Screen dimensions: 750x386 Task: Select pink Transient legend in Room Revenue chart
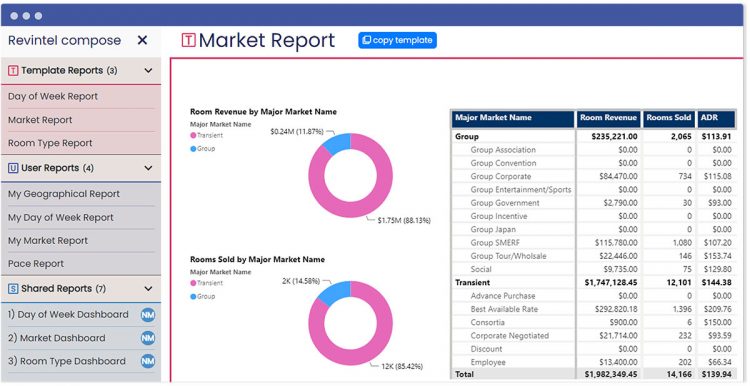207,135
